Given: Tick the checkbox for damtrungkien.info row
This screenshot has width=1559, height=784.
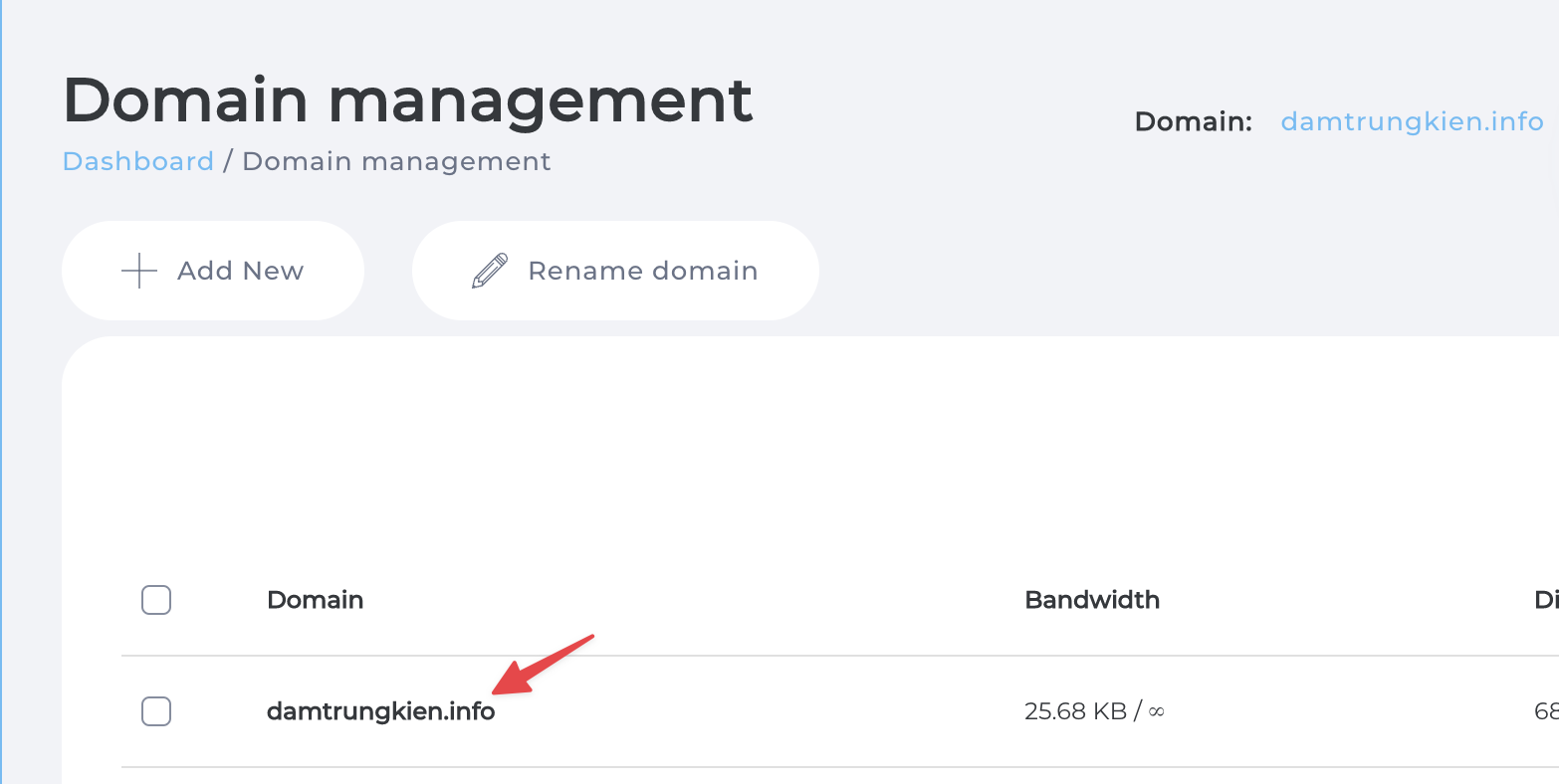Looking at the screenshot, I should click(156, 711).
